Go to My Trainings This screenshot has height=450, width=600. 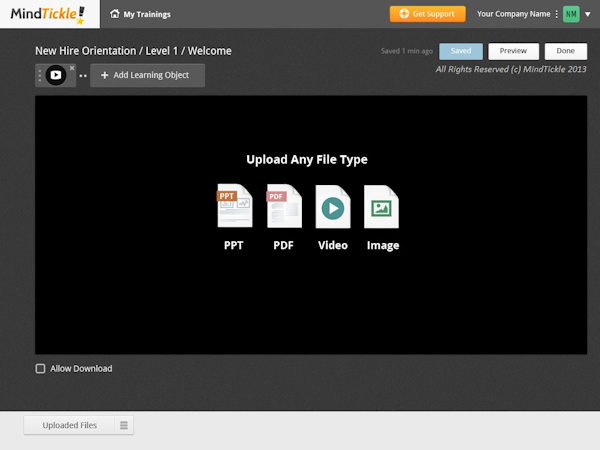[146, 14]
